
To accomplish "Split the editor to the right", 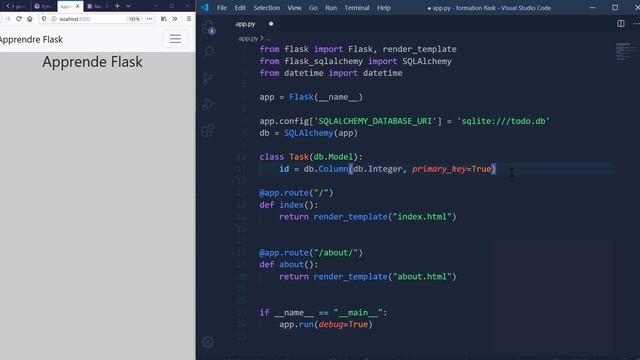I will click(621, 24).
